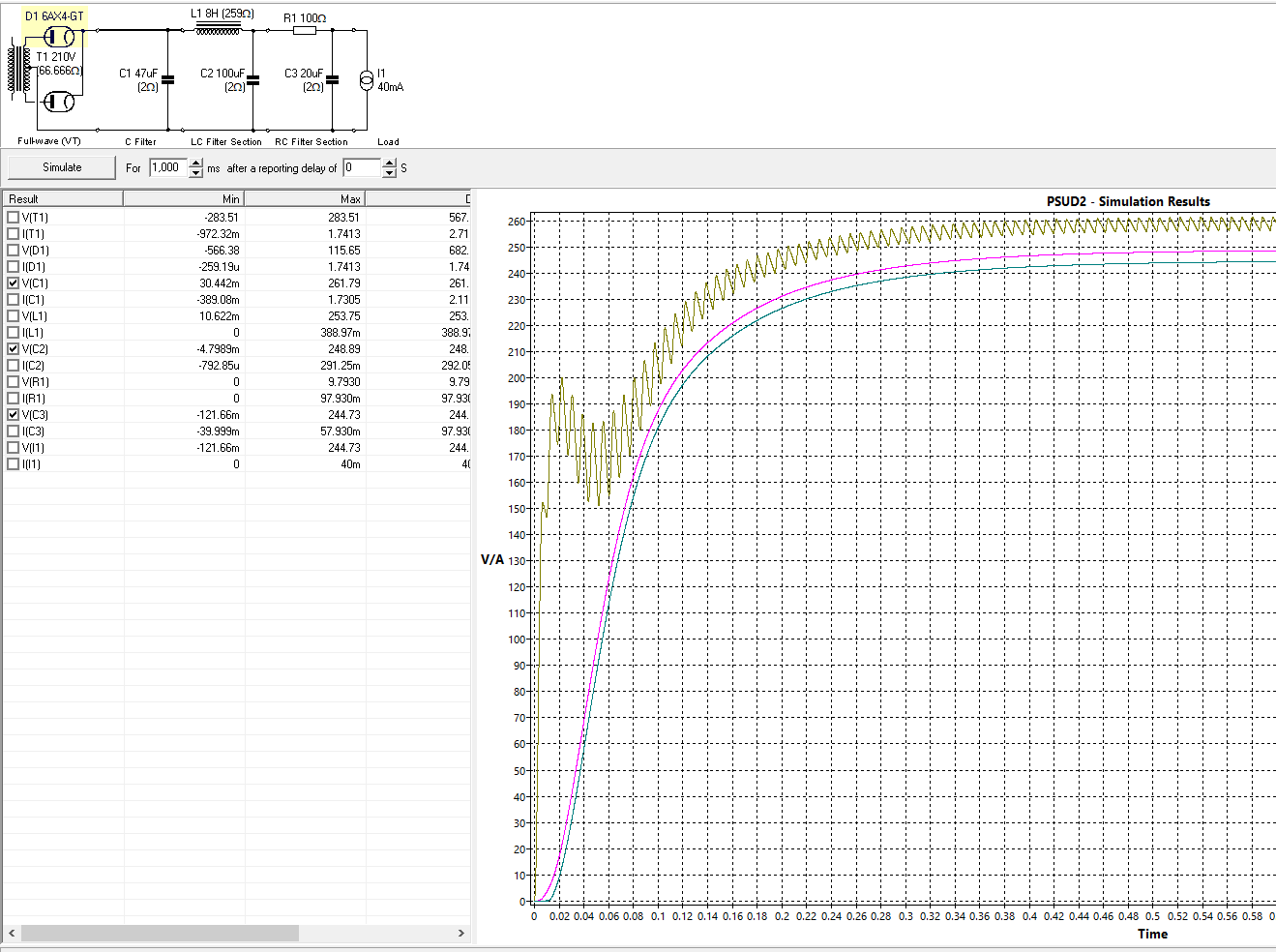Enable the I(C1) result checkbox
Image resolution: width=1276 pixels, height=952 pixels.
14,300
